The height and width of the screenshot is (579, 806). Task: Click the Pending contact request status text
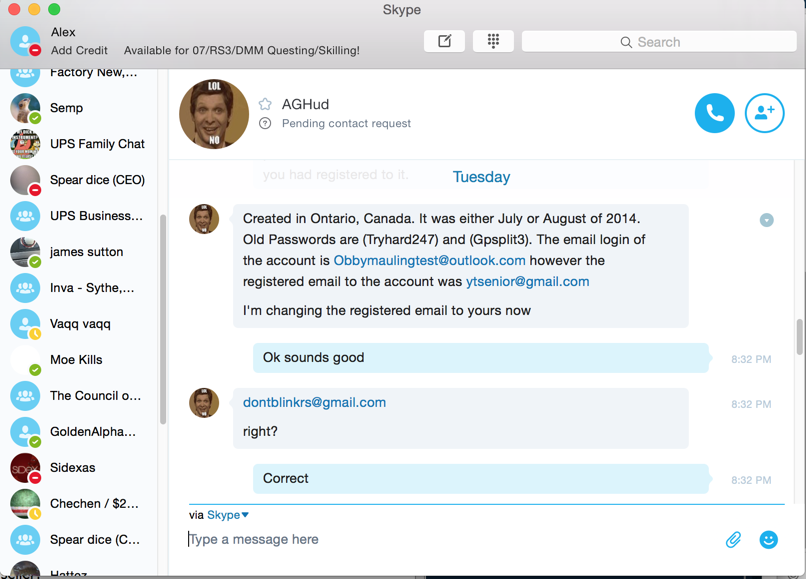point(346,123)
